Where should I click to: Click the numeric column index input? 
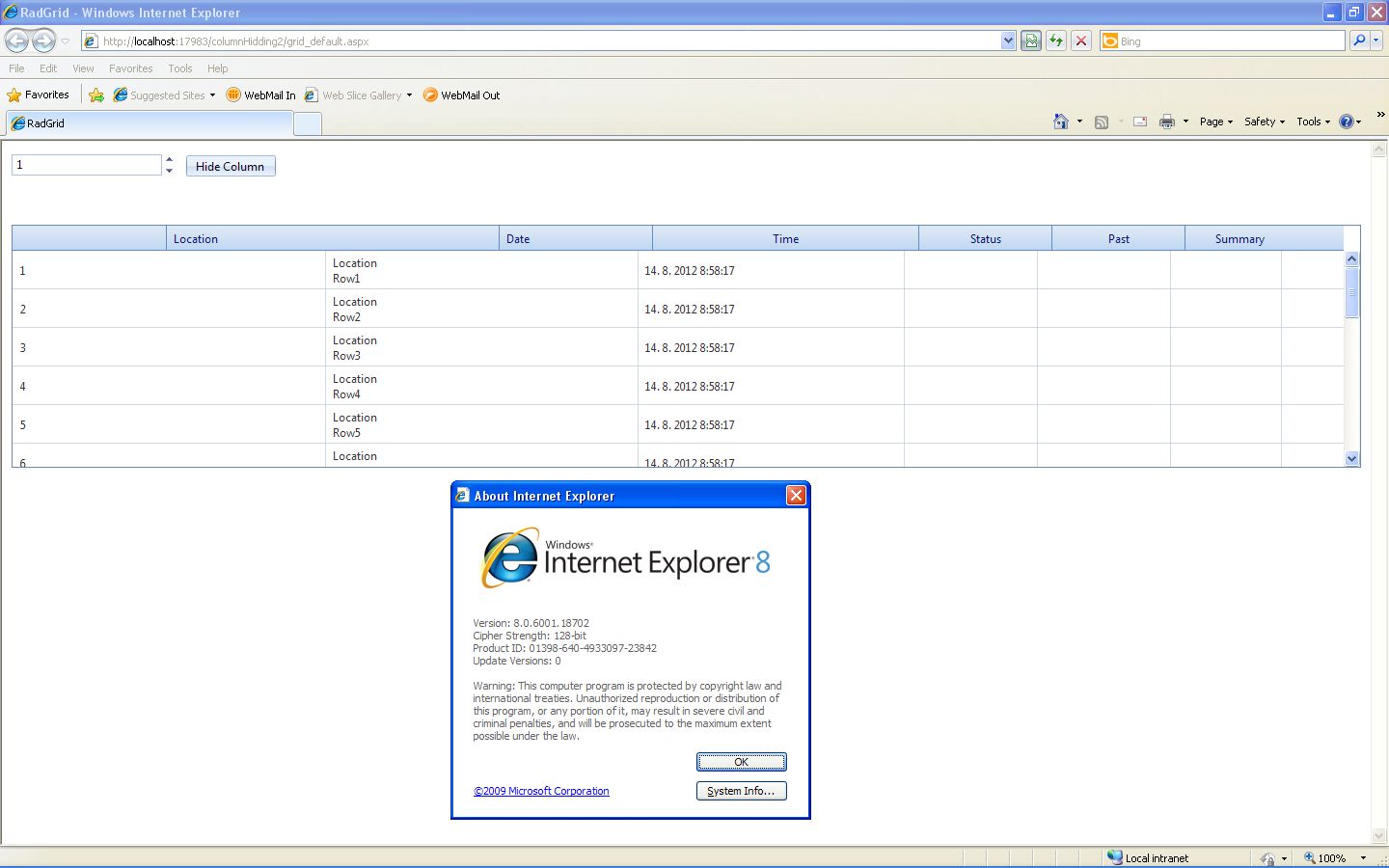86,165
